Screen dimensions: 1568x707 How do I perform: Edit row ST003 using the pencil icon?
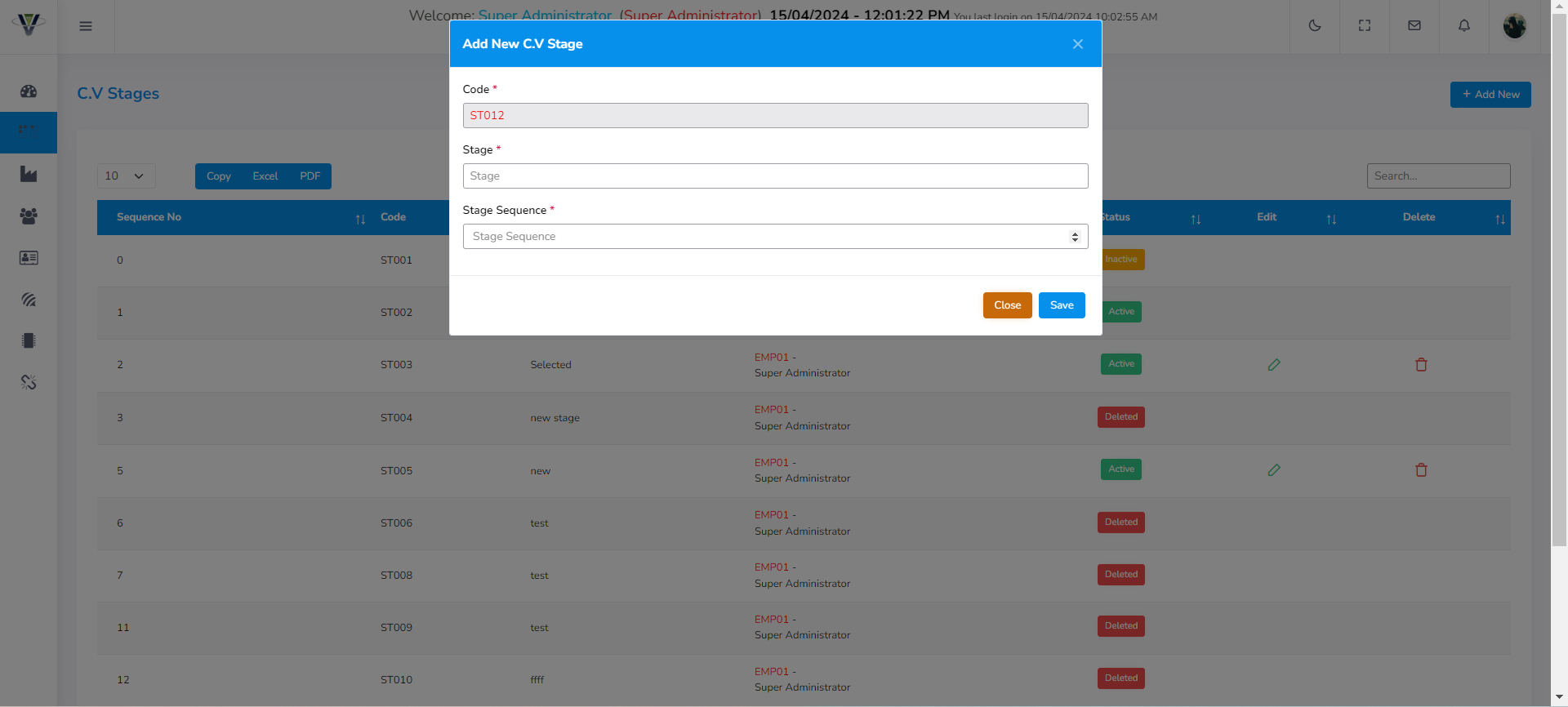1274,365
